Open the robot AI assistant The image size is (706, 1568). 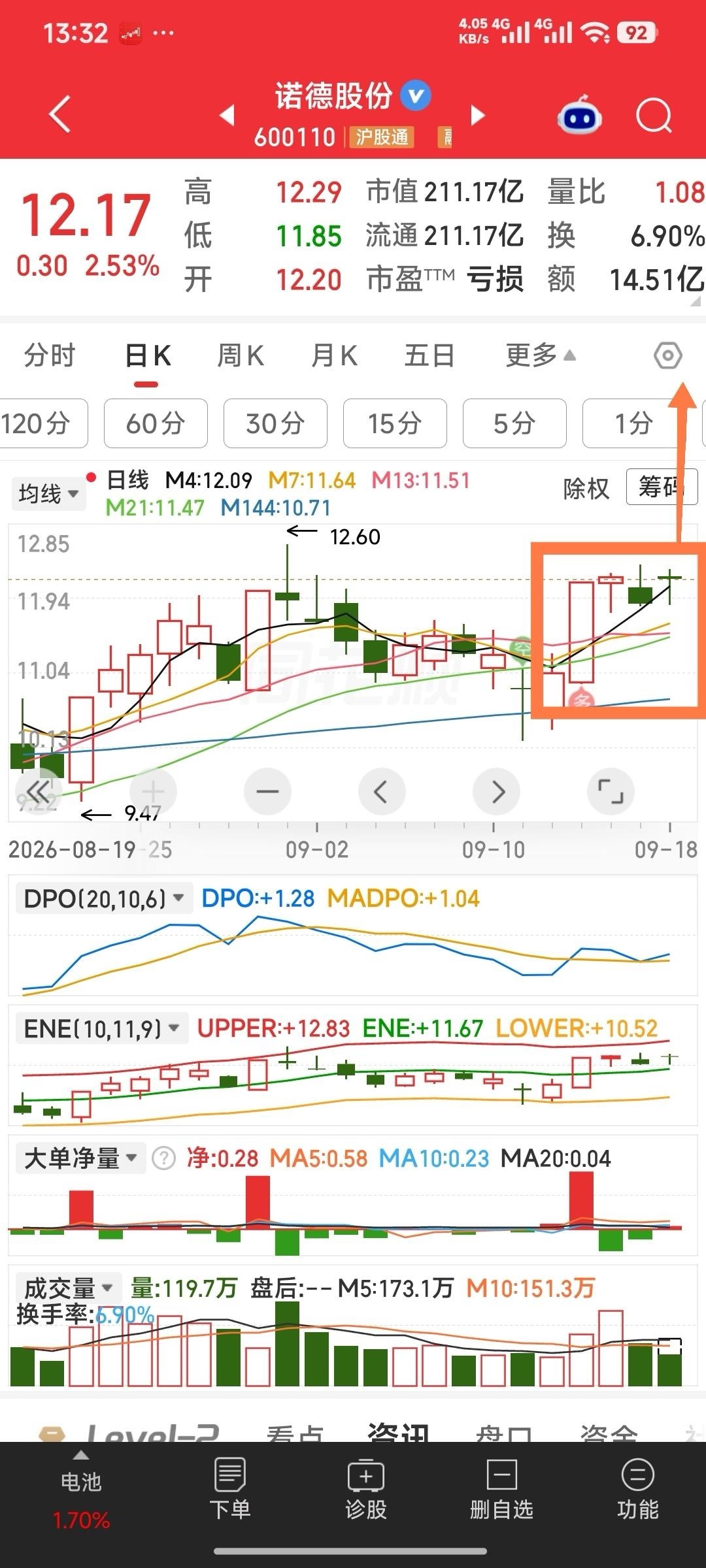coord(580,116)
